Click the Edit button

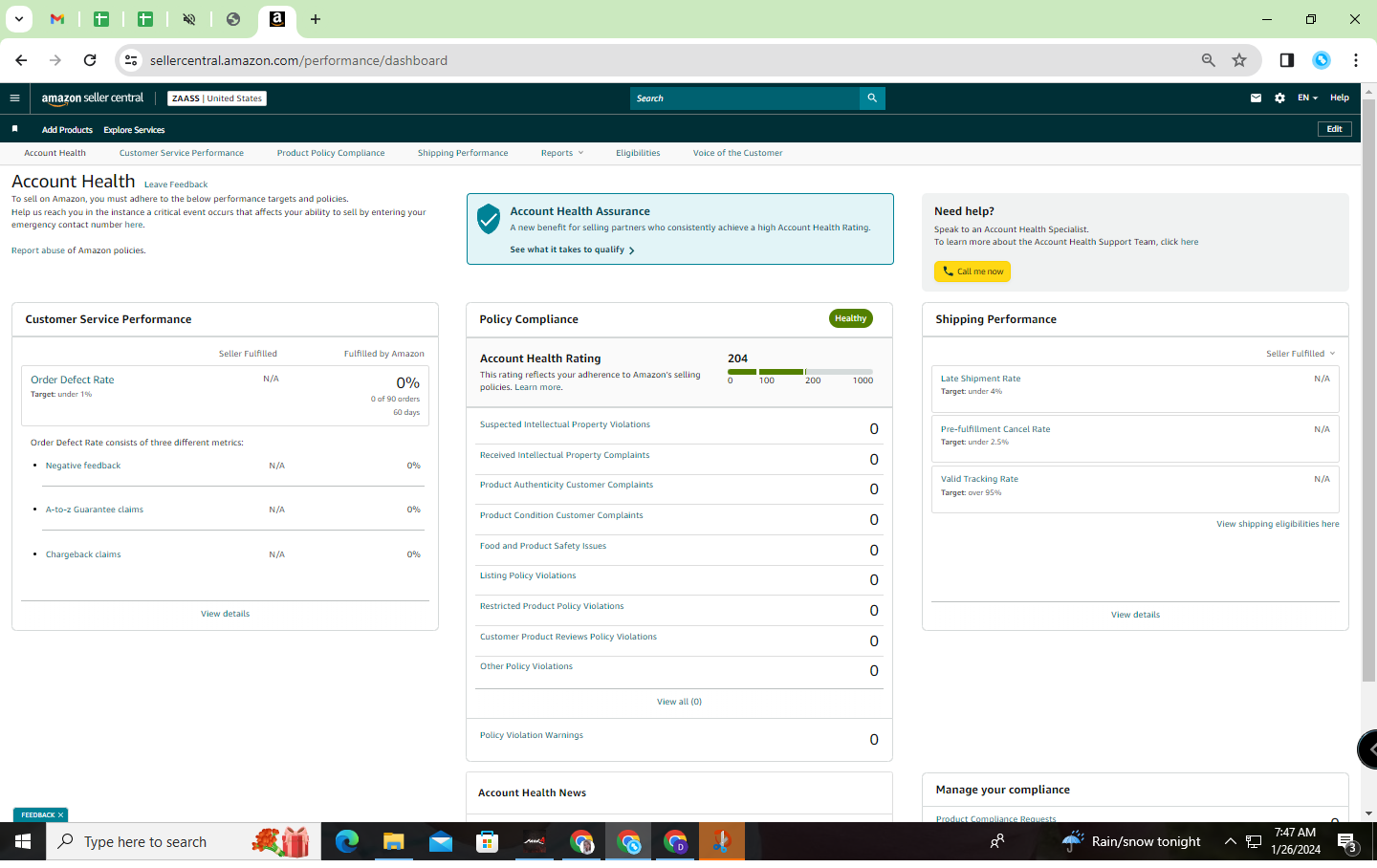[1334, 129]
